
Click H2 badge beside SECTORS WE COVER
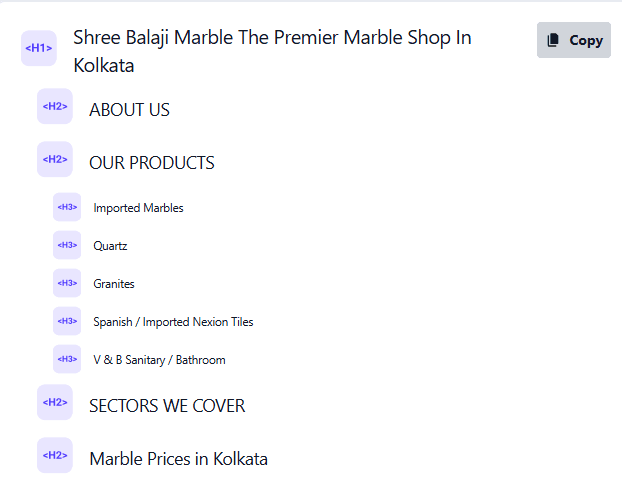pyautogui.click(x=55, y=402)
